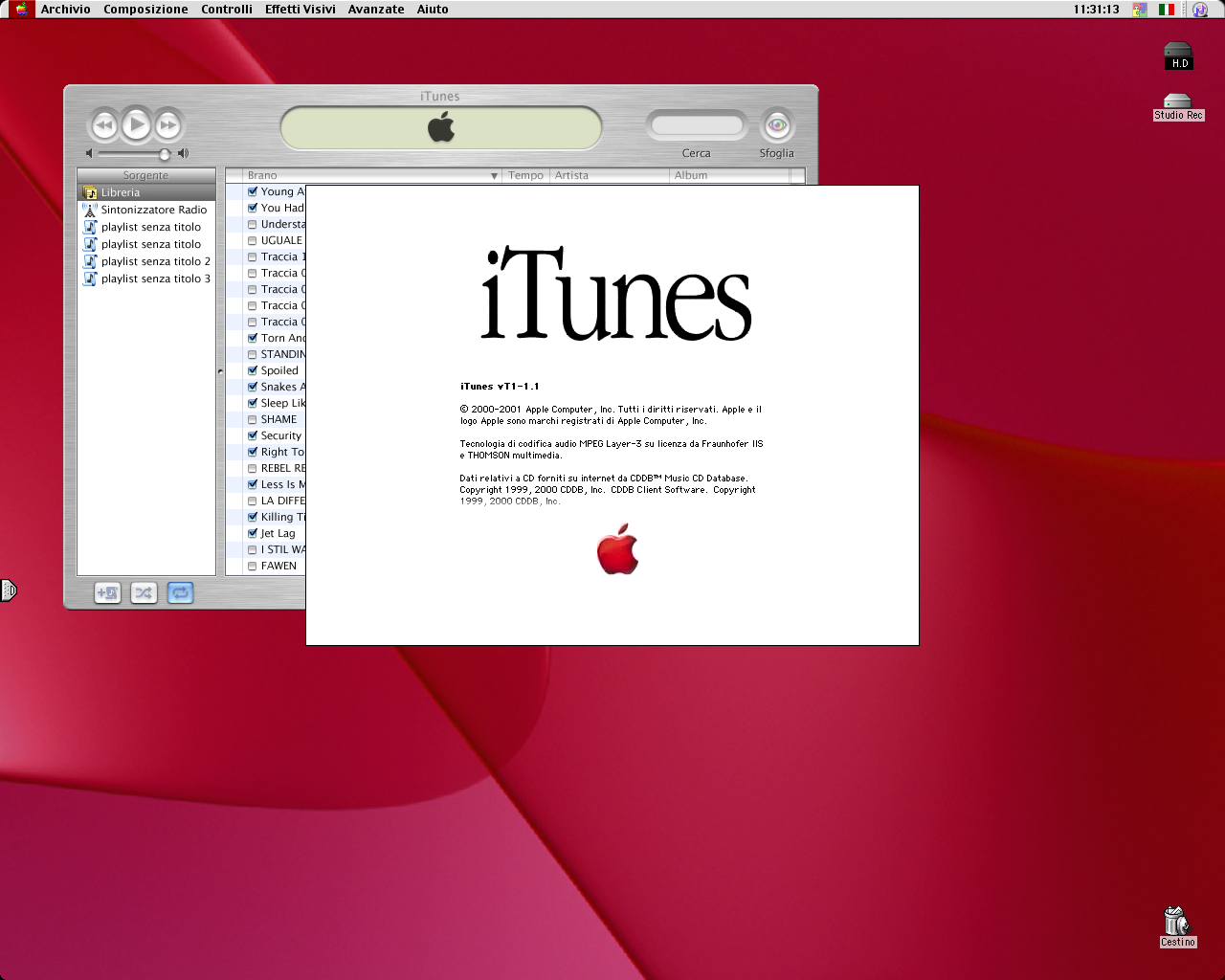This screenshot has width=1225, height=980.
Task: Click the Libreria music library icon
Action: (90, 192)
